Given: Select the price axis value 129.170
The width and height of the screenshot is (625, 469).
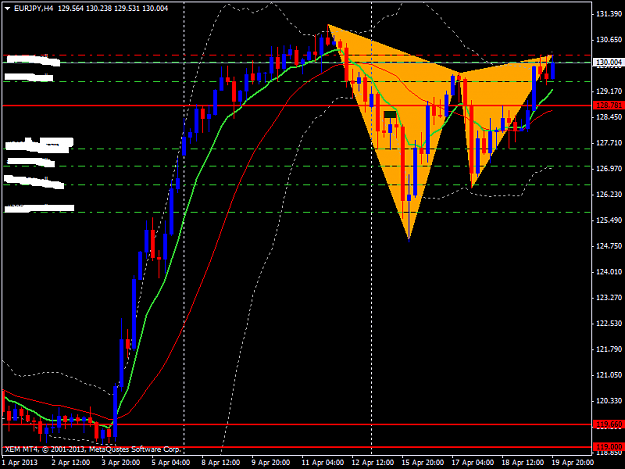Looking at the screenshot, I should 609,91.
